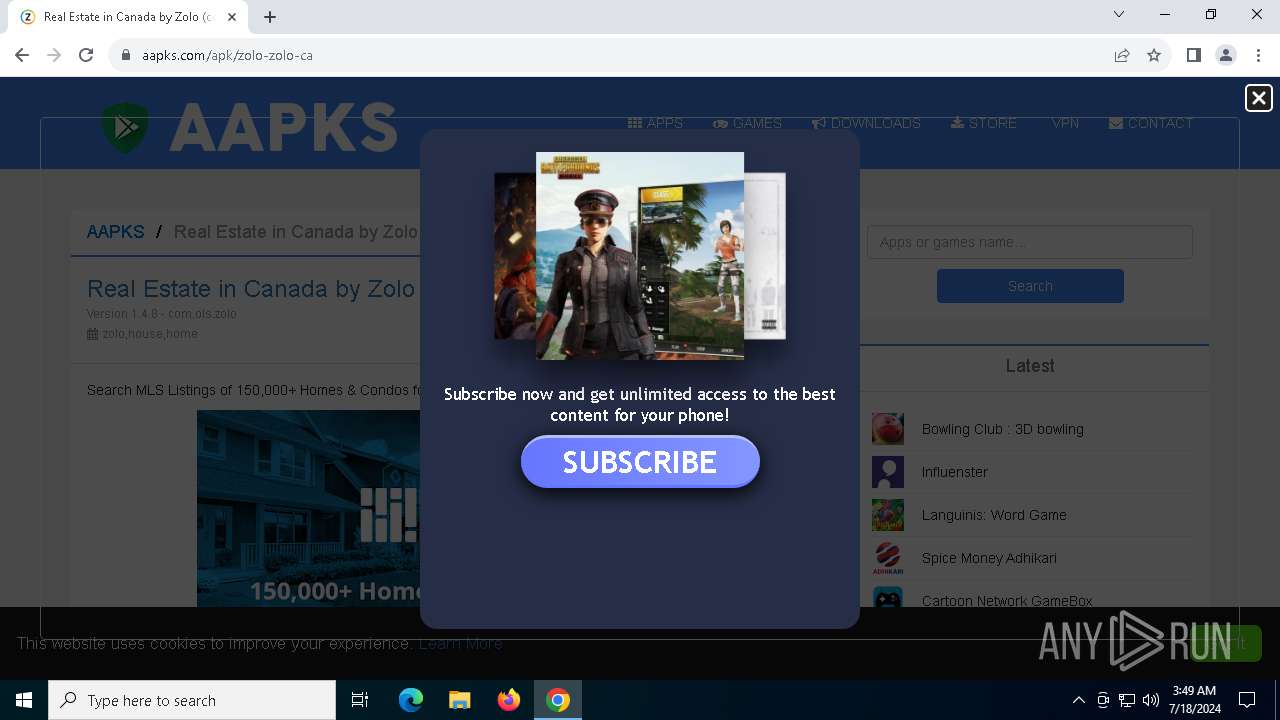Open Chrome three-dot menu
1280x720 pixels.
(1258, 55)
